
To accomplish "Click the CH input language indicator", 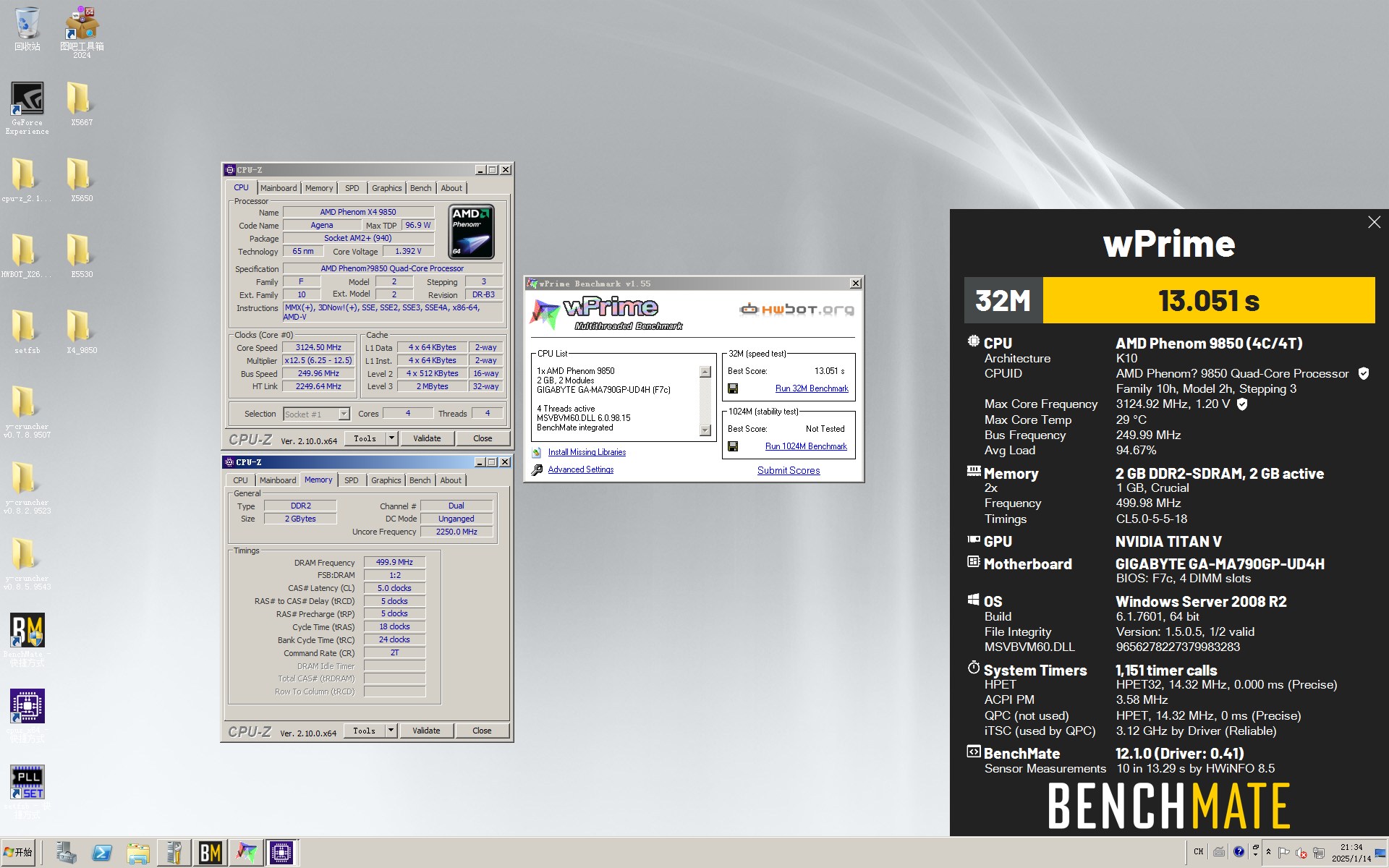I will 1199,851.
